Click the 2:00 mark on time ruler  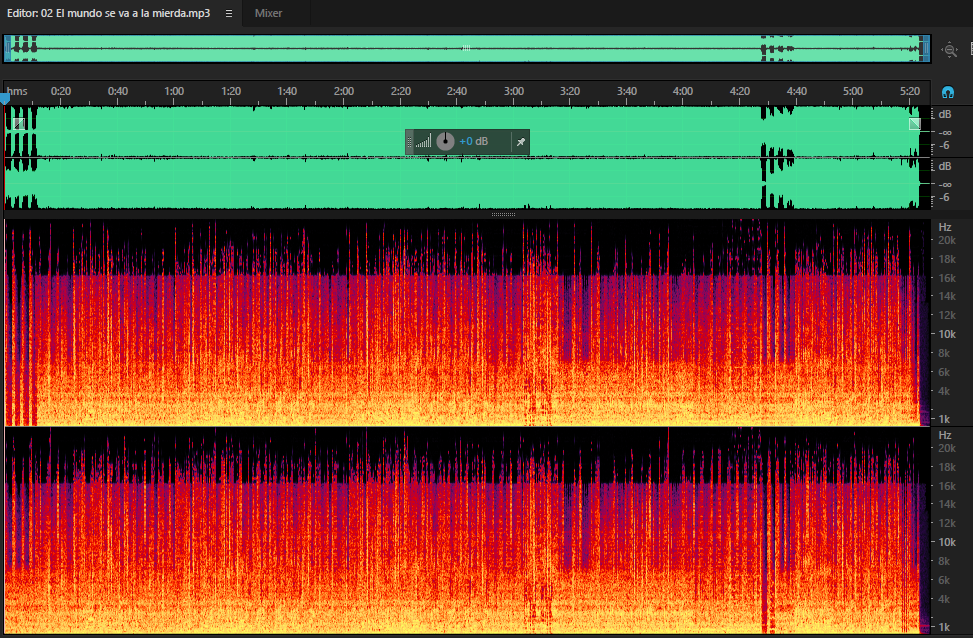coord(344,91)
